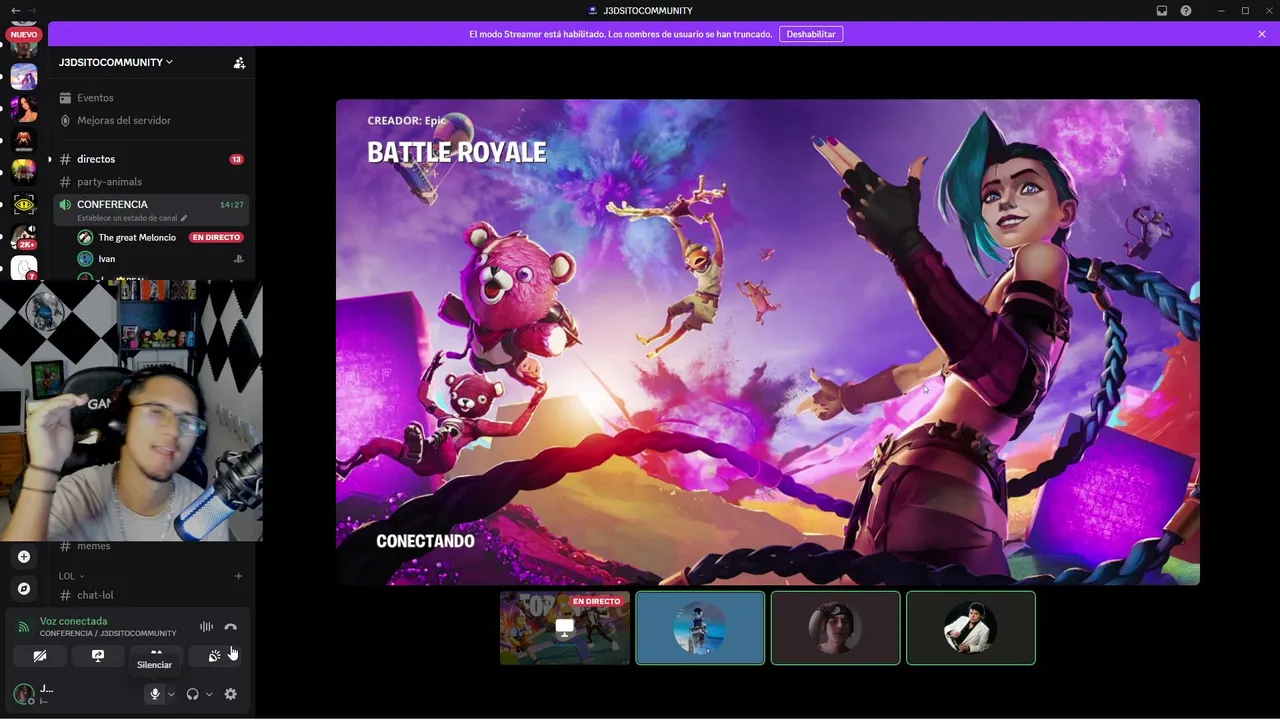Click the add server plus button
Image resolution: width=1280 pixels, height=720 pixels.
24,557
